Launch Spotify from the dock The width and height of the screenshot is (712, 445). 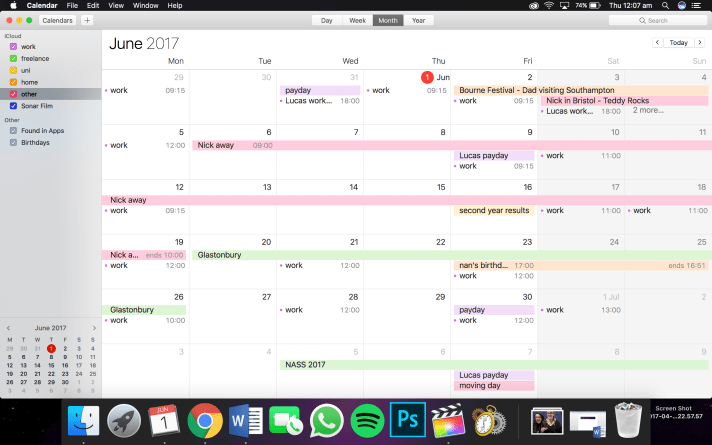pos(367,419)
